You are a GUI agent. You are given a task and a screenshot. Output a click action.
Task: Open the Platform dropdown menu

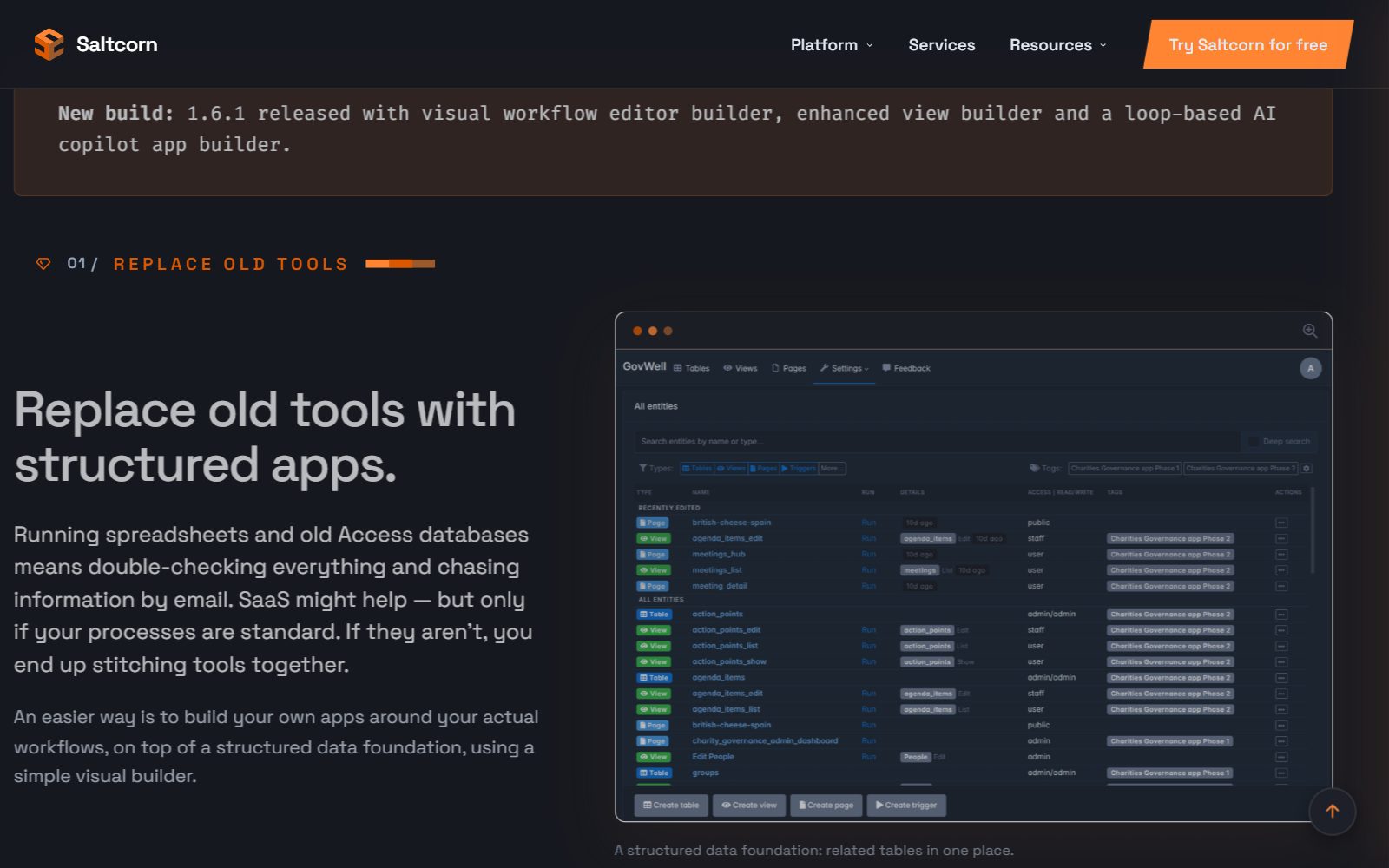[832, 45]
